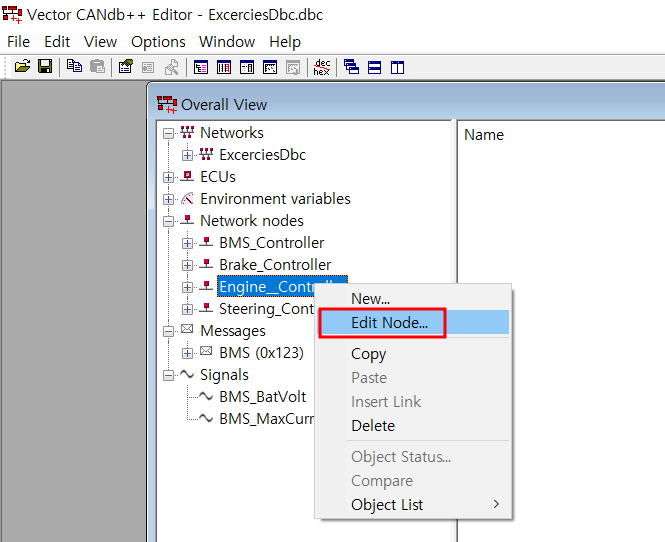The width and height of the screenshot is (665, 542).
Task: Click the Copy toolbar icon
Action: click(75, 67)
